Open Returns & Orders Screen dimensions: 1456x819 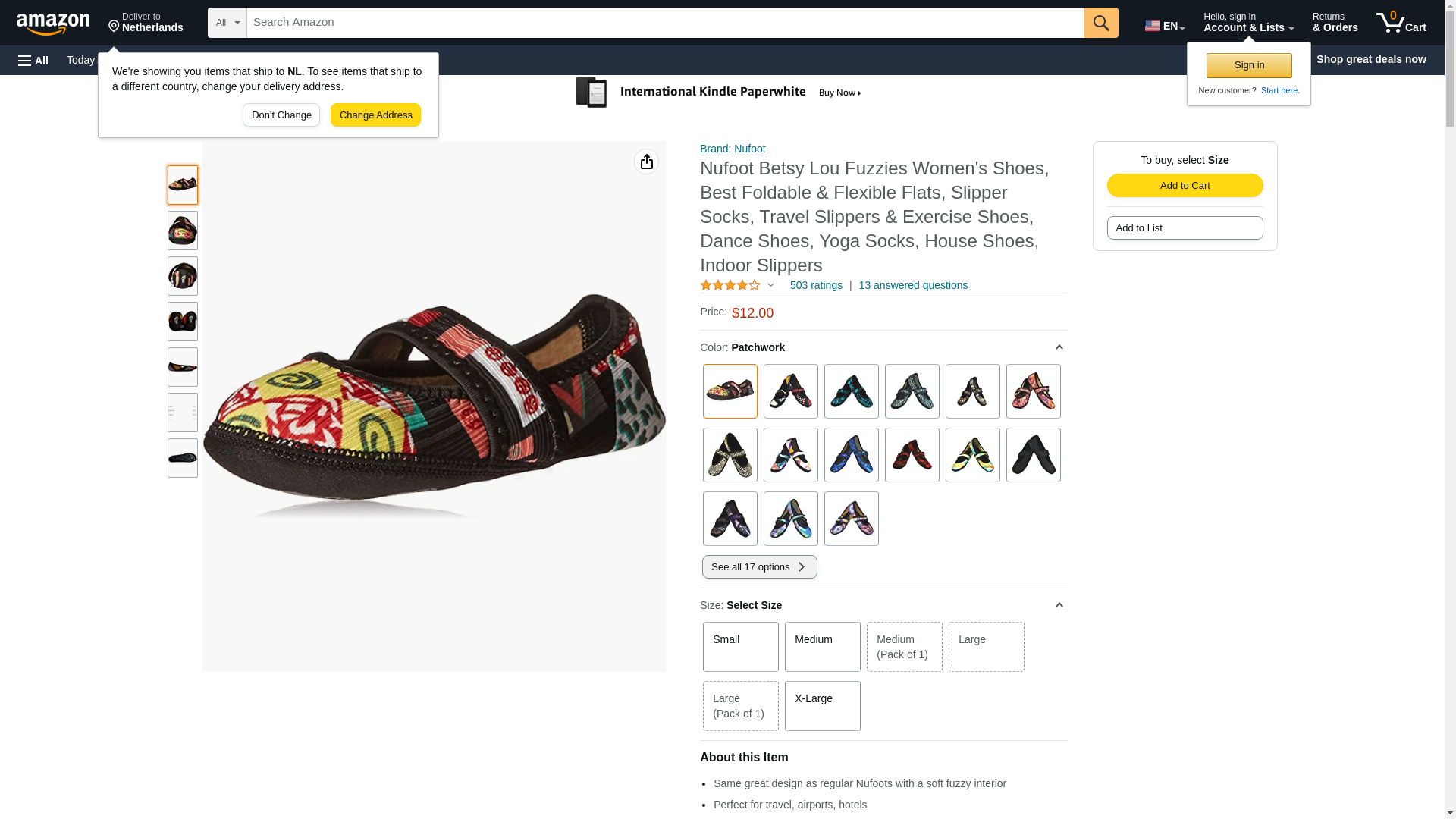coord(1335,23)
